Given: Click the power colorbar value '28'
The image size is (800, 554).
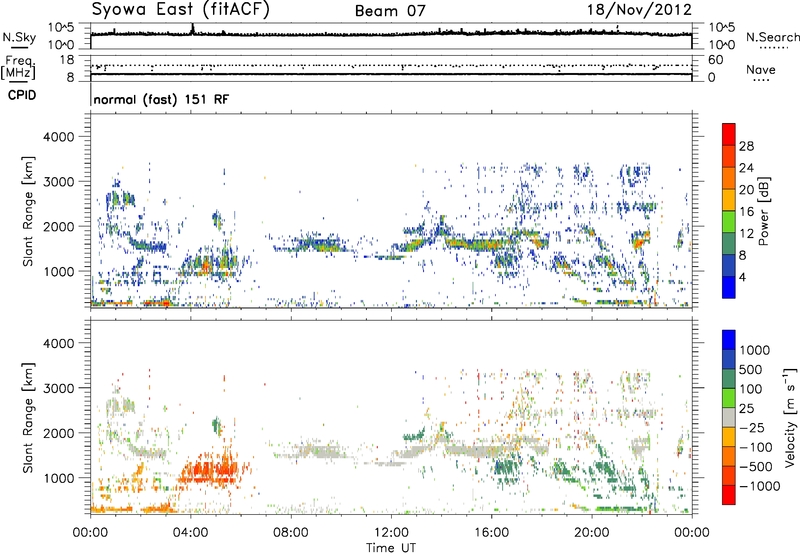Looking at the screenshot, I should click(x=746, y=146).
